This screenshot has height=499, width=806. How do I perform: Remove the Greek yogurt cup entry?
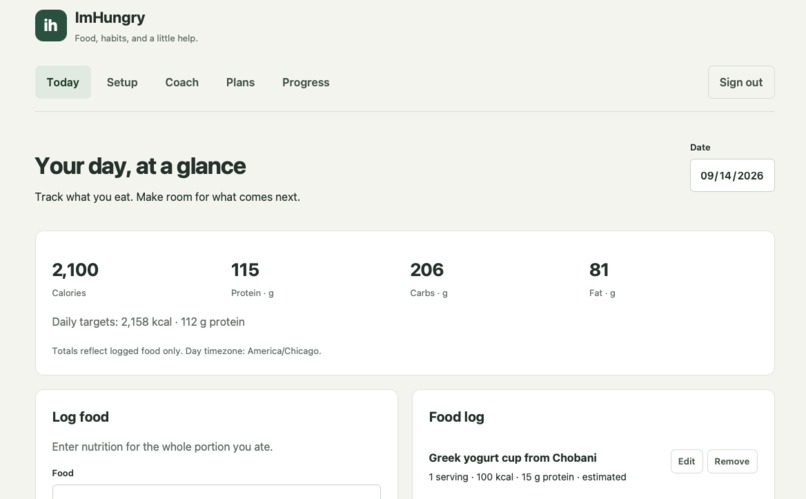tap(732, 461)
